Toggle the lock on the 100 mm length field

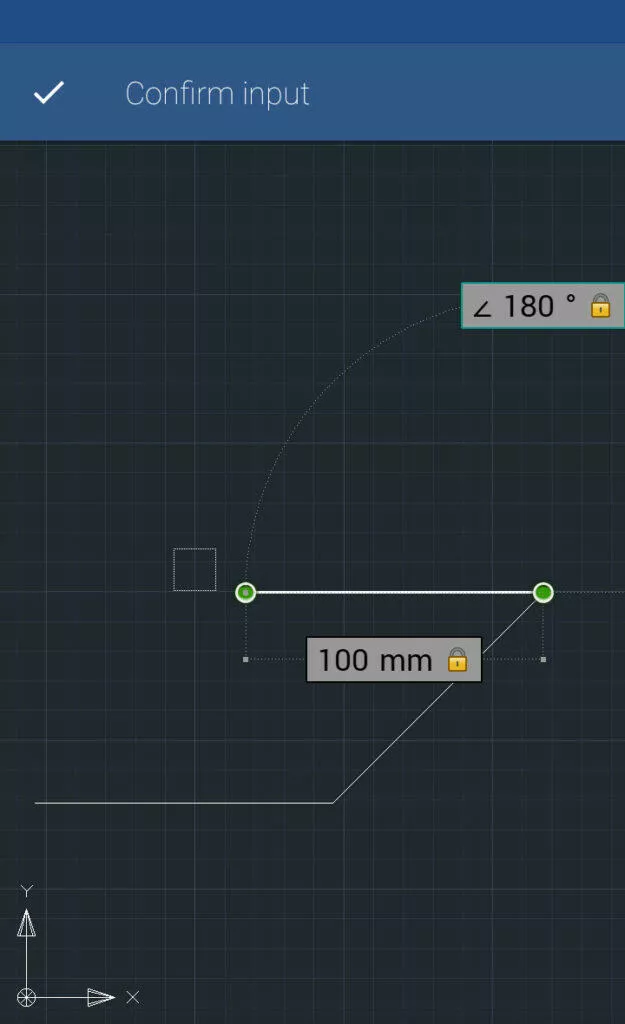coord(457,660)
